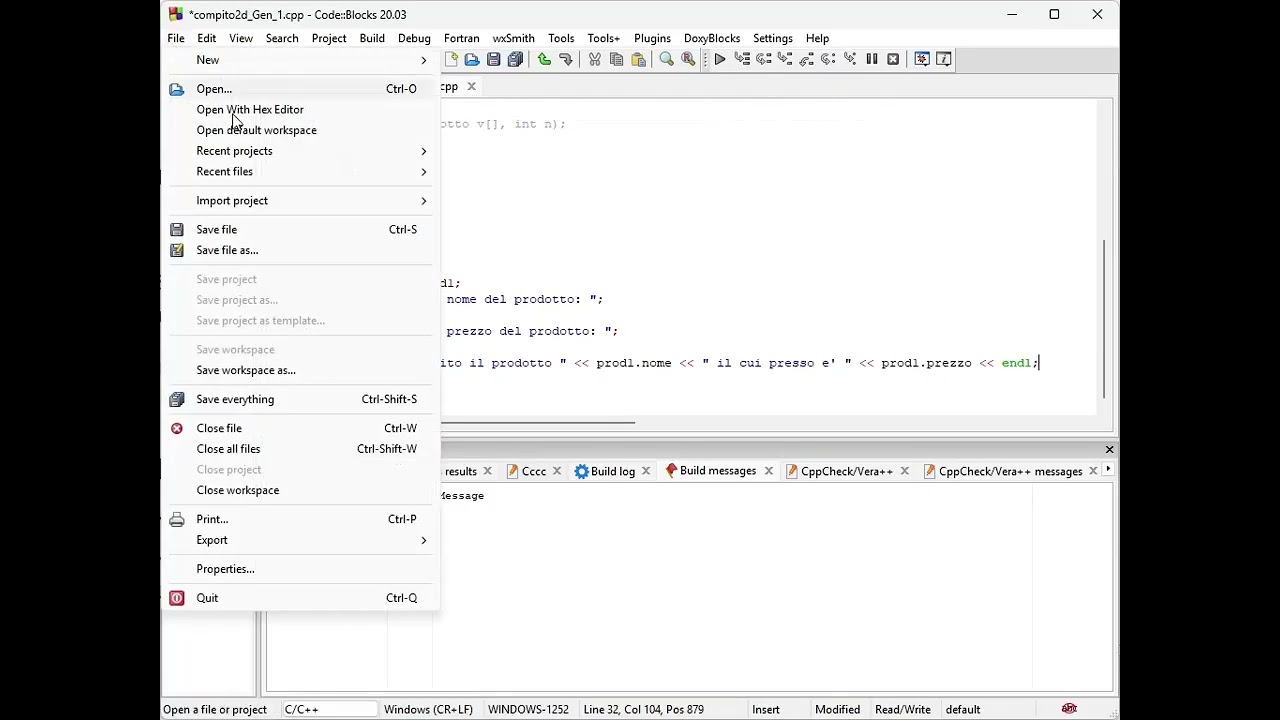Open Properties... from the File menu

click(x=301, y=569)
